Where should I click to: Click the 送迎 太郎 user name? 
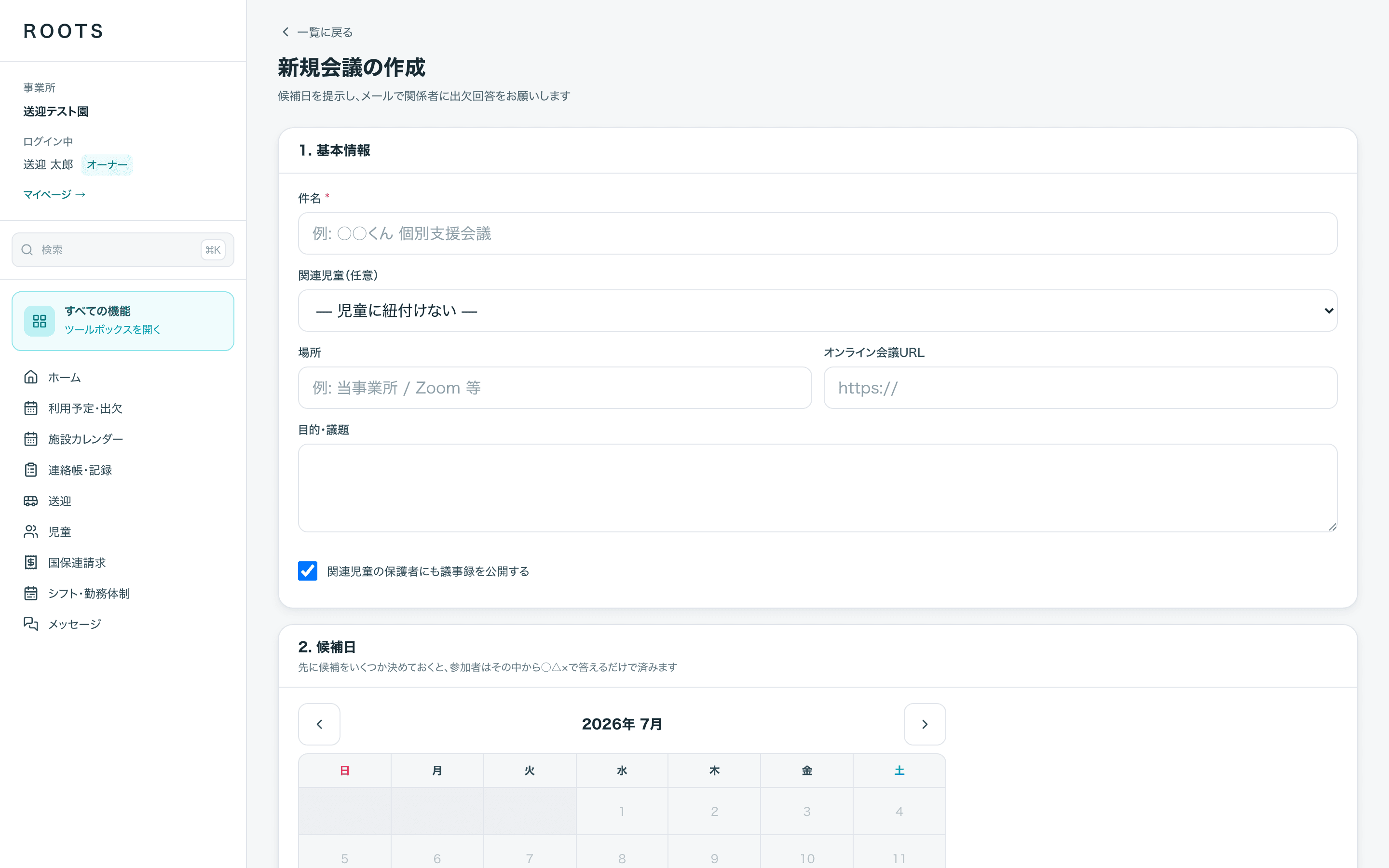tap(48, 165)
